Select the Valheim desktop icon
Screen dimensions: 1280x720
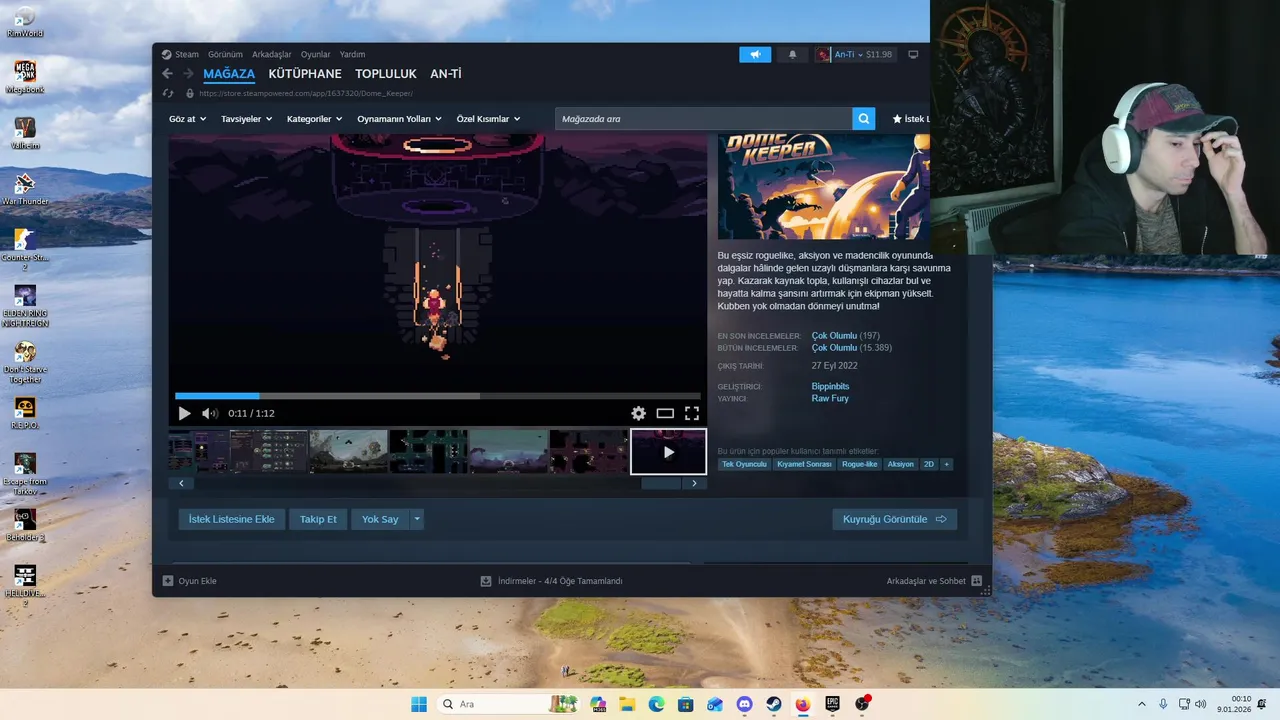tap(25, 132)
